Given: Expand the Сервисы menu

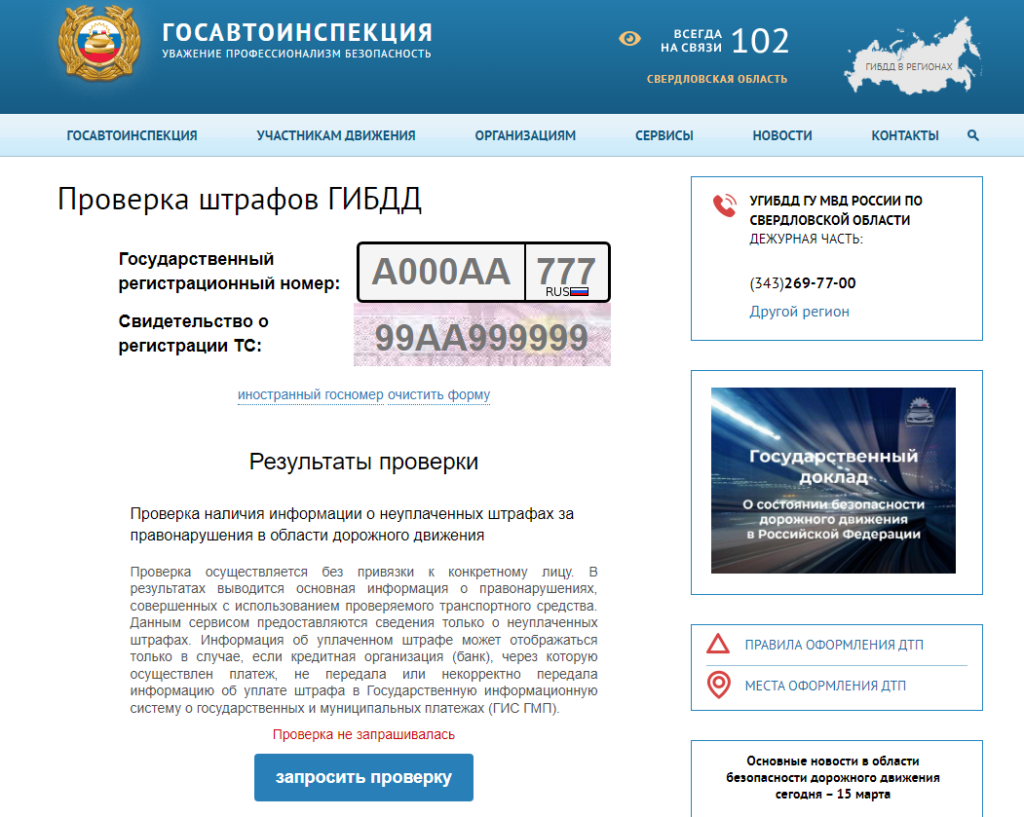Looking at the screenshot, I should coord(664,136).
